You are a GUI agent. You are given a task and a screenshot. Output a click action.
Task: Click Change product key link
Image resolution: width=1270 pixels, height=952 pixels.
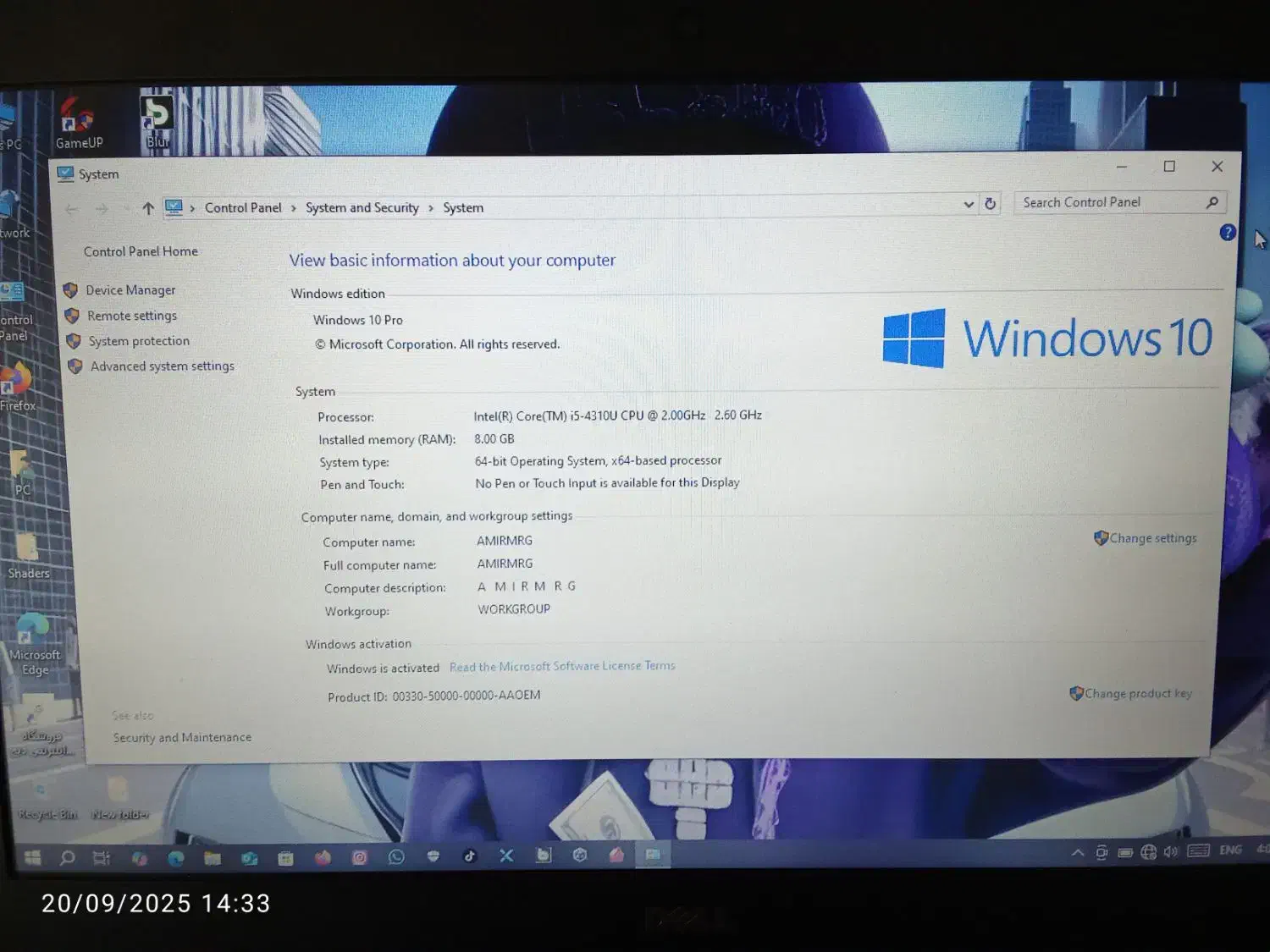pos(1138,693)
